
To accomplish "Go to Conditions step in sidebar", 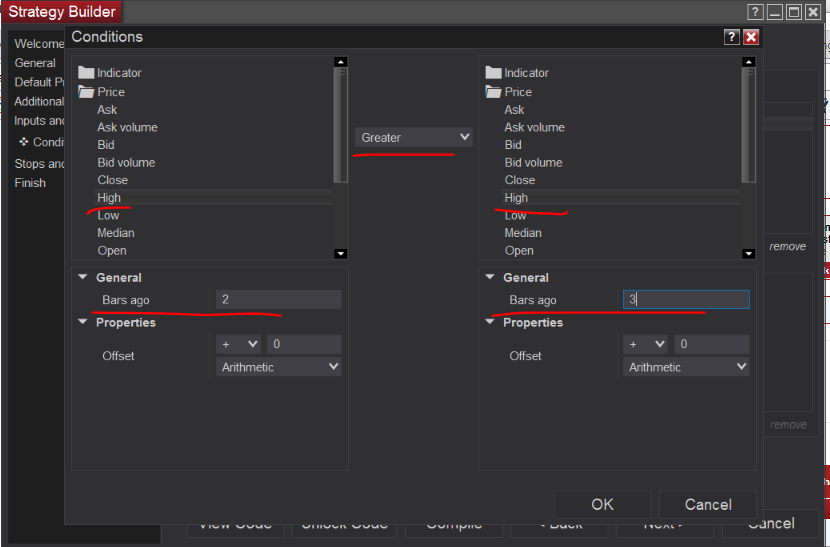I will [x=41, y=142].
